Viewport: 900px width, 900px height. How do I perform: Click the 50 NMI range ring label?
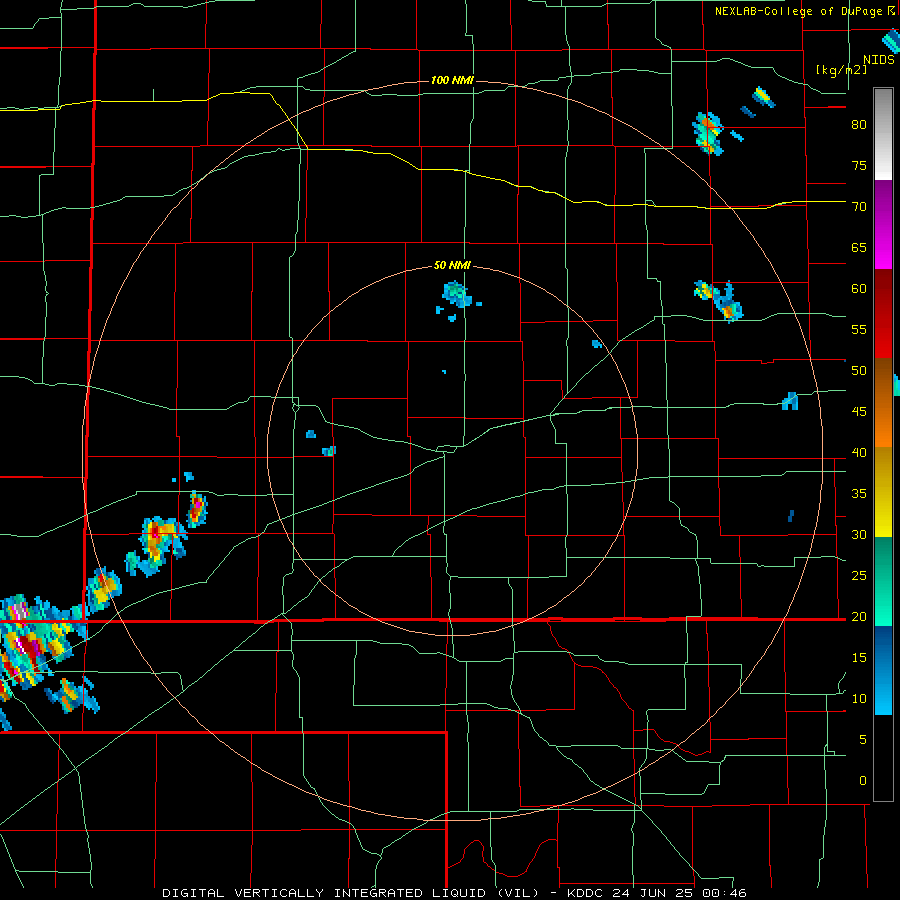(x=452, y=265)
